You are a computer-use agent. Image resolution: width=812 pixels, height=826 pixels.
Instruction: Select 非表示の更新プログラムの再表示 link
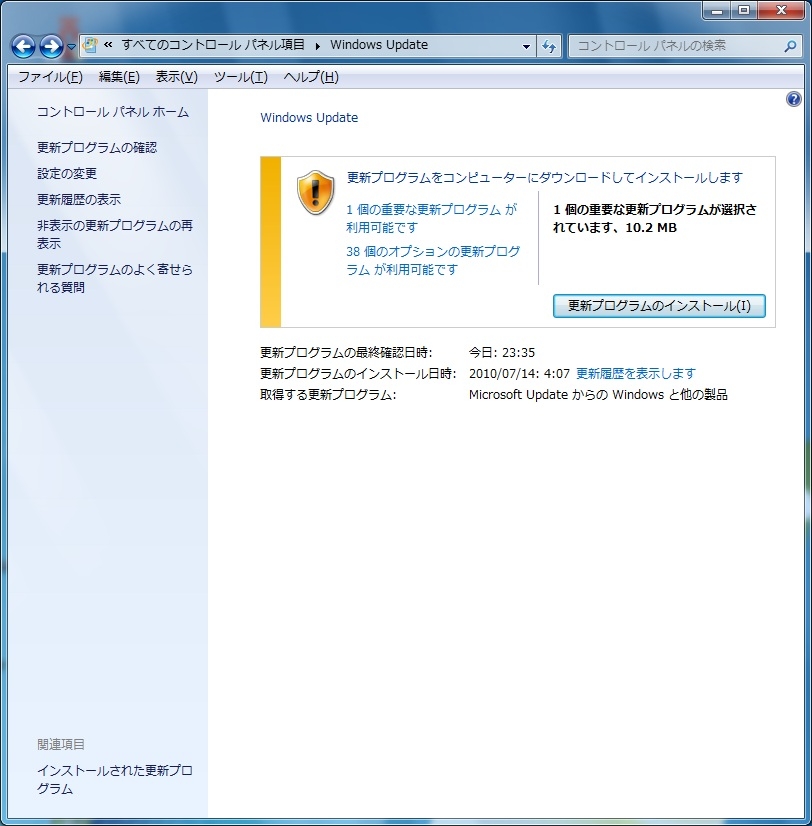[x=115, y=234]
